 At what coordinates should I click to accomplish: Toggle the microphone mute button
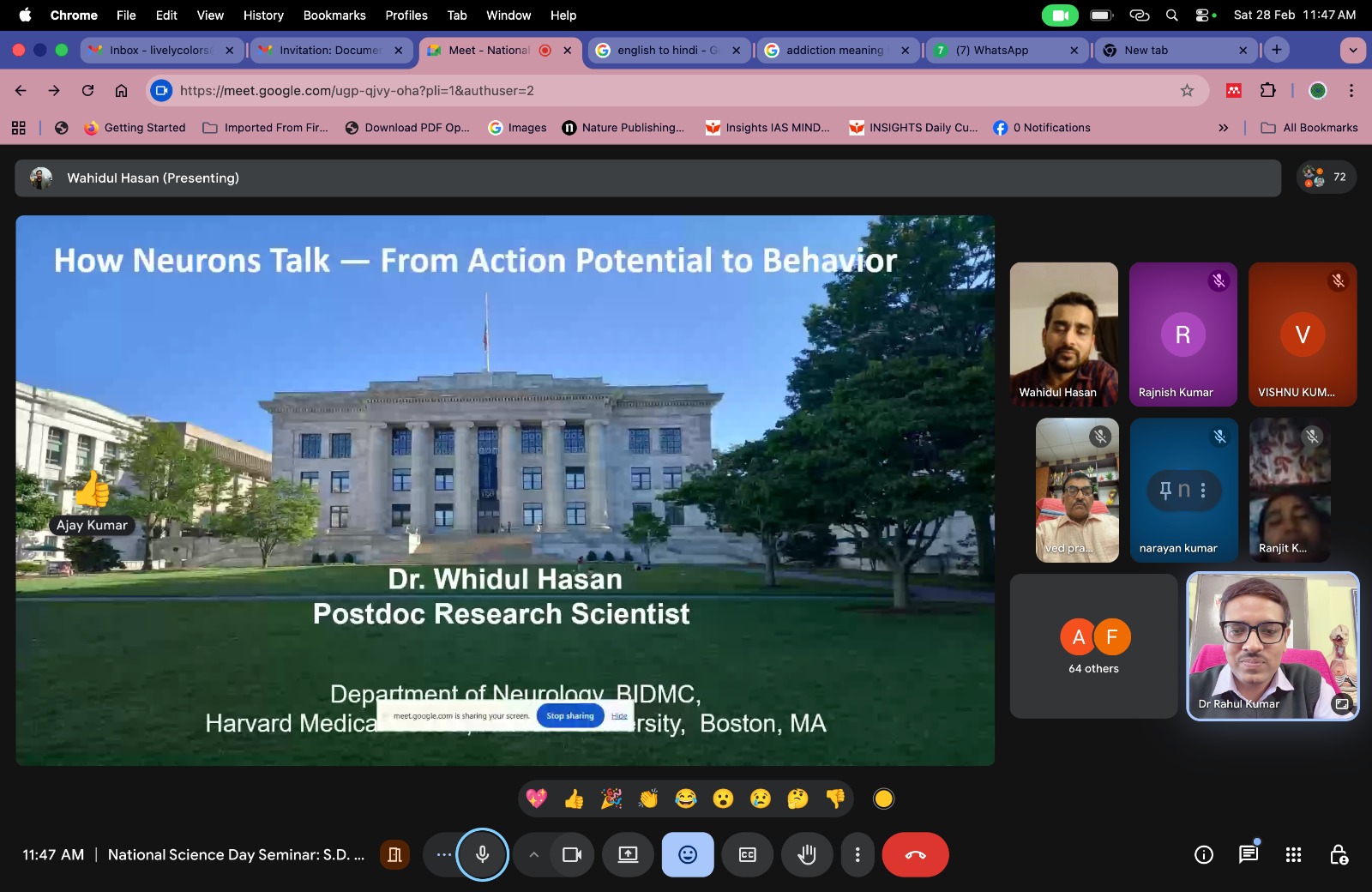click(483, 854)
